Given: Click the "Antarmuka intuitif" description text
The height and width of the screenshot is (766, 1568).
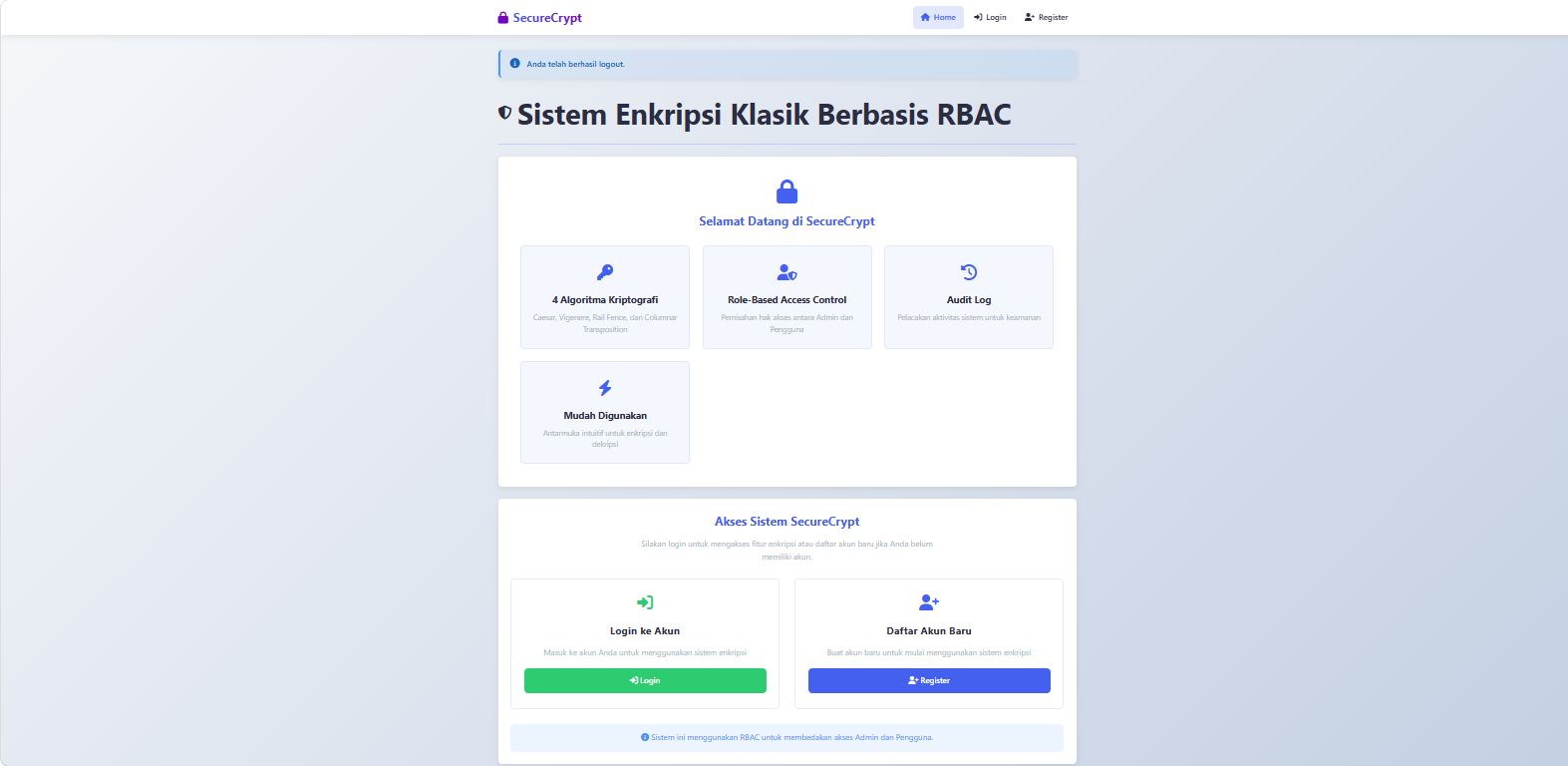Looking at the screenshot, I should [x=605, y=439].
